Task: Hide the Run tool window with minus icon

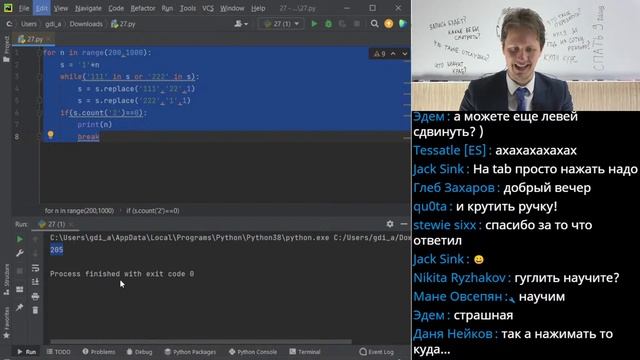Action: point(404,224)
